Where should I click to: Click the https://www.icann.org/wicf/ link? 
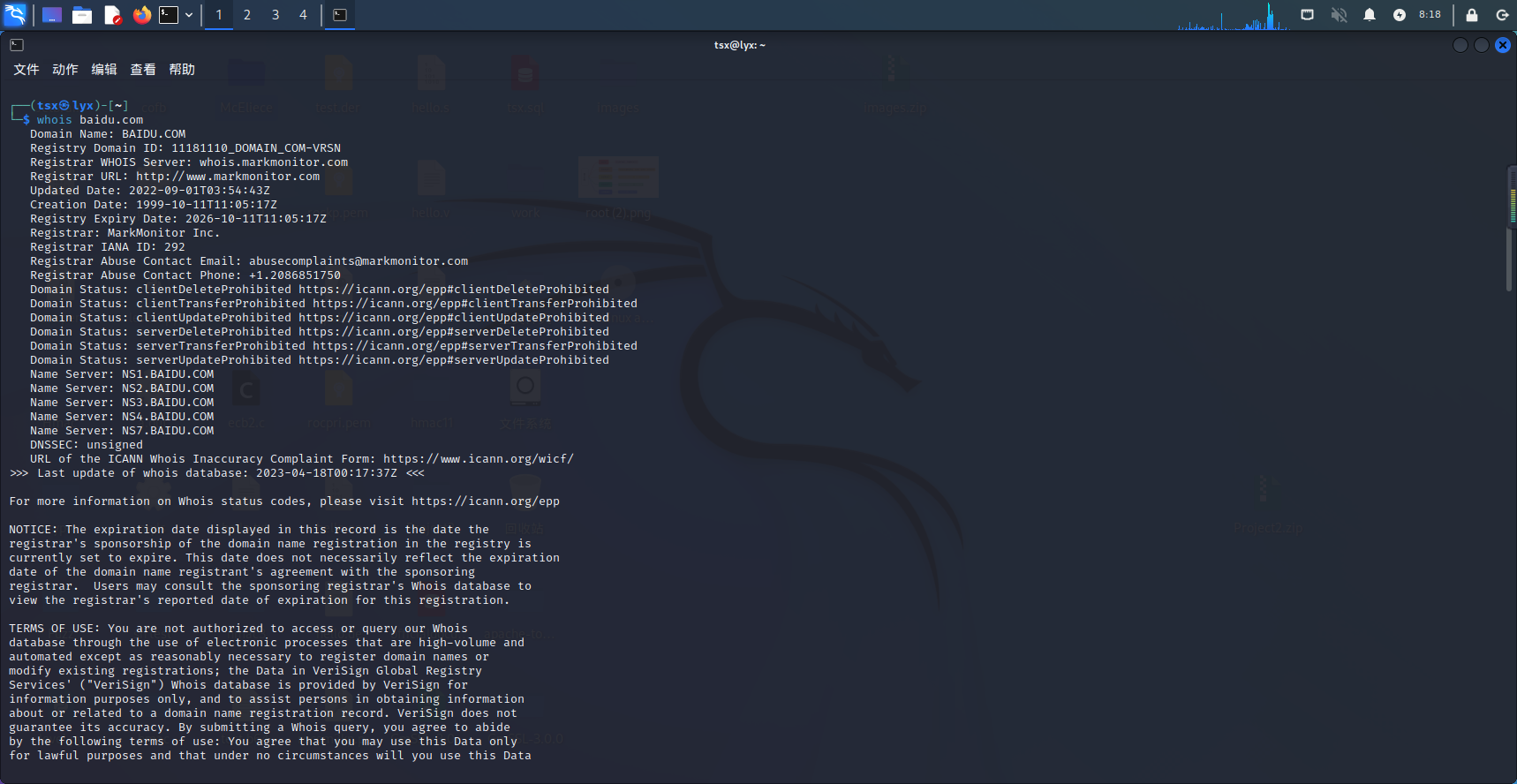click(x=479, y=459)
